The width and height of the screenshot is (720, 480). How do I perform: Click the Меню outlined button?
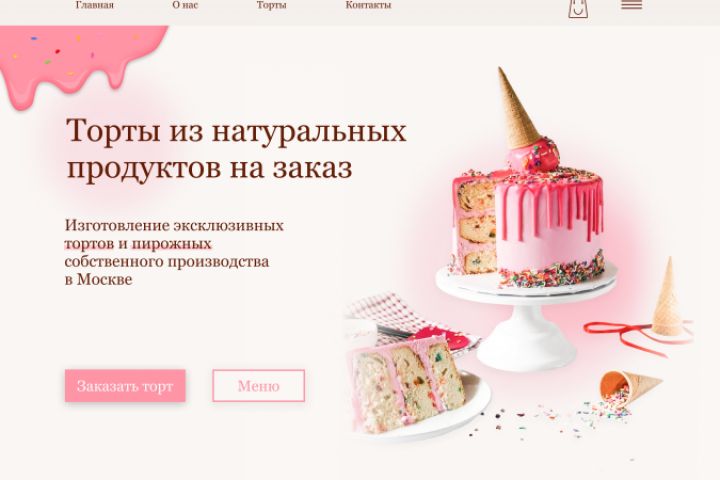259,386
